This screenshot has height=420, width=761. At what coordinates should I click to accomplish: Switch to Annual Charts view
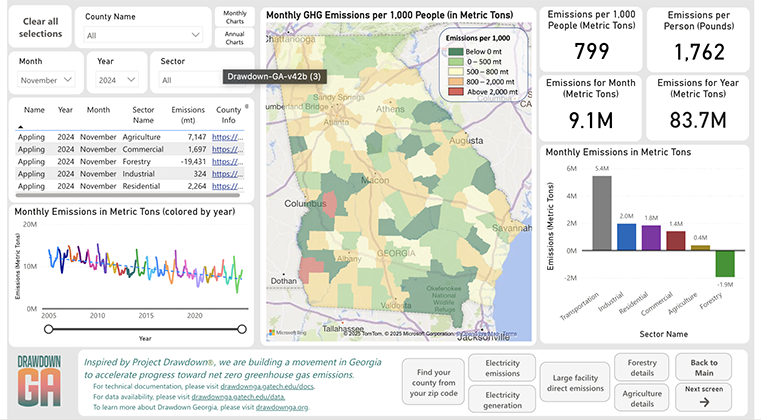(x=235, y=37)
